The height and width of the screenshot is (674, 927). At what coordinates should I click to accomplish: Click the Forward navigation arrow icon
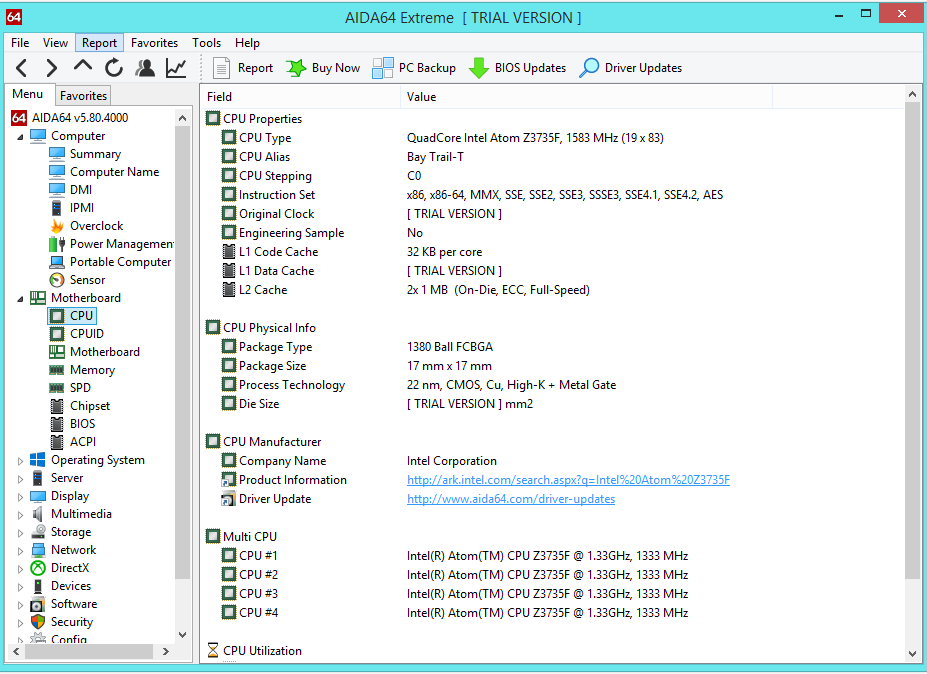(x=52, y=68)
